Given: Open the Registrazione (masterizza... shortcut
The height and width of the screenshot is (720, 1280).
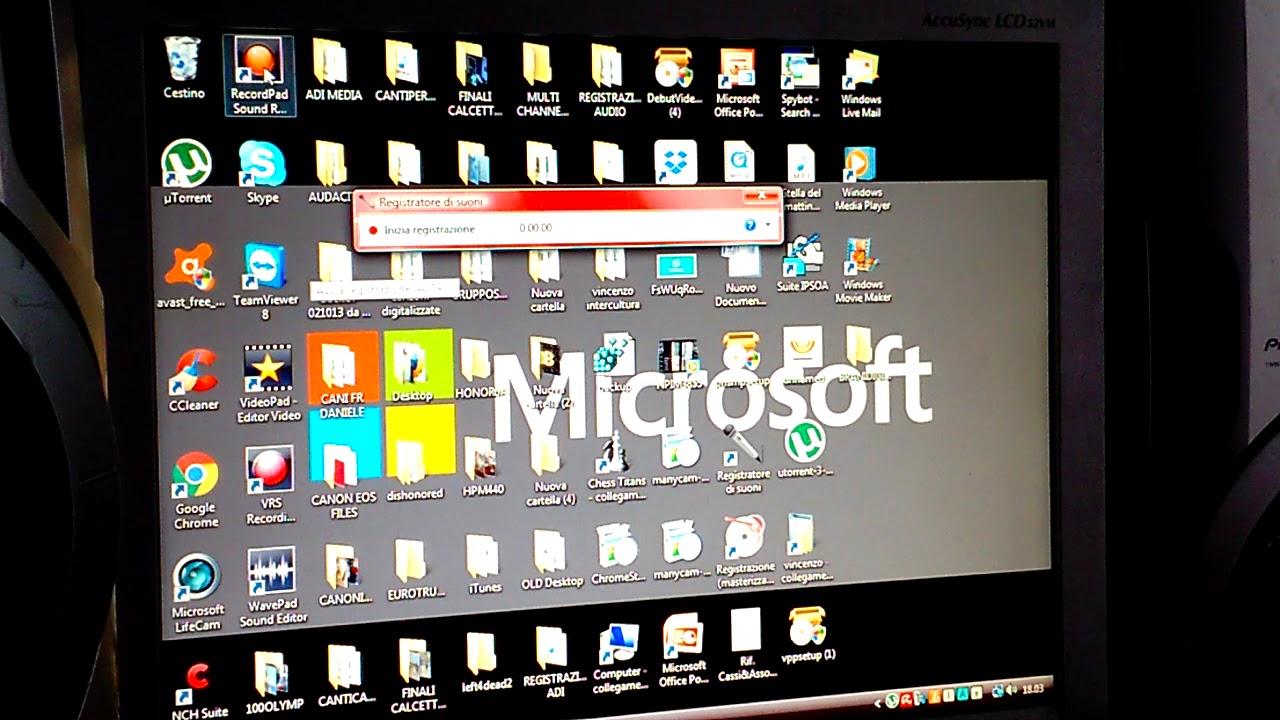Looking at the screenshot, I should coord(745,550).
